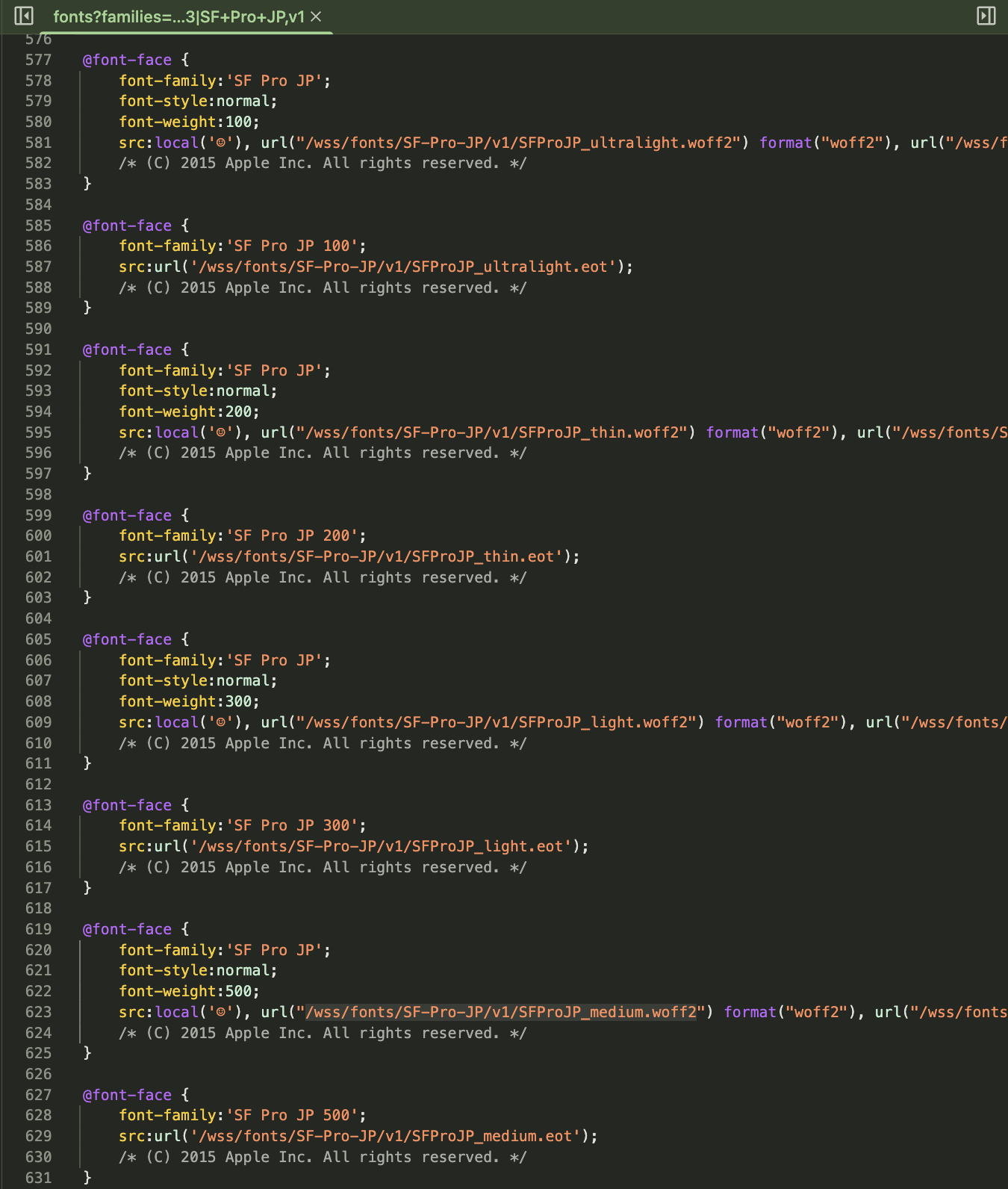Click 'font-style:normal;' on line 579
Screen dimensions: 1008x1189
[198, 101]
